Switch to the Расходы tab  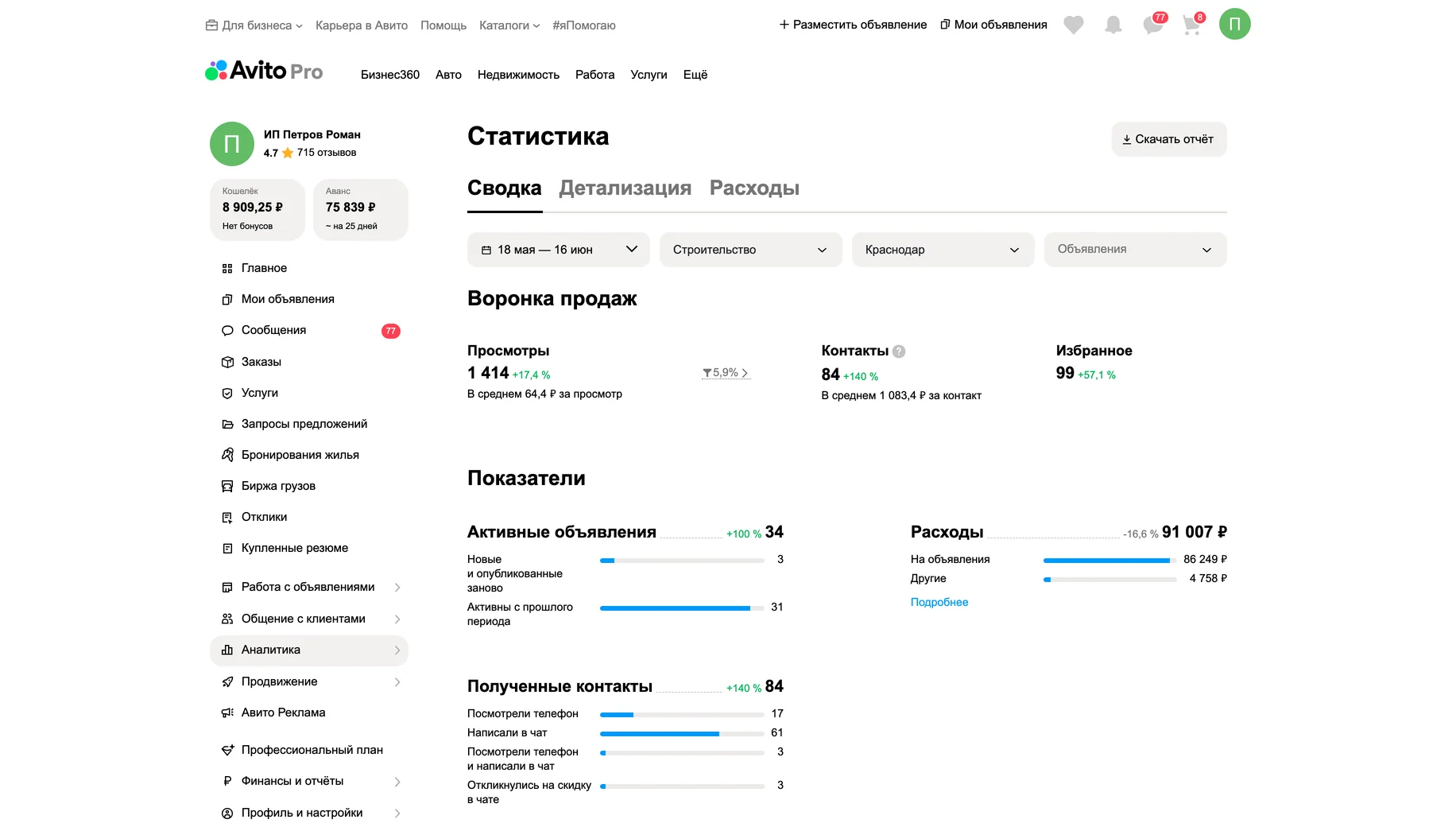click(x=754, y=188)
